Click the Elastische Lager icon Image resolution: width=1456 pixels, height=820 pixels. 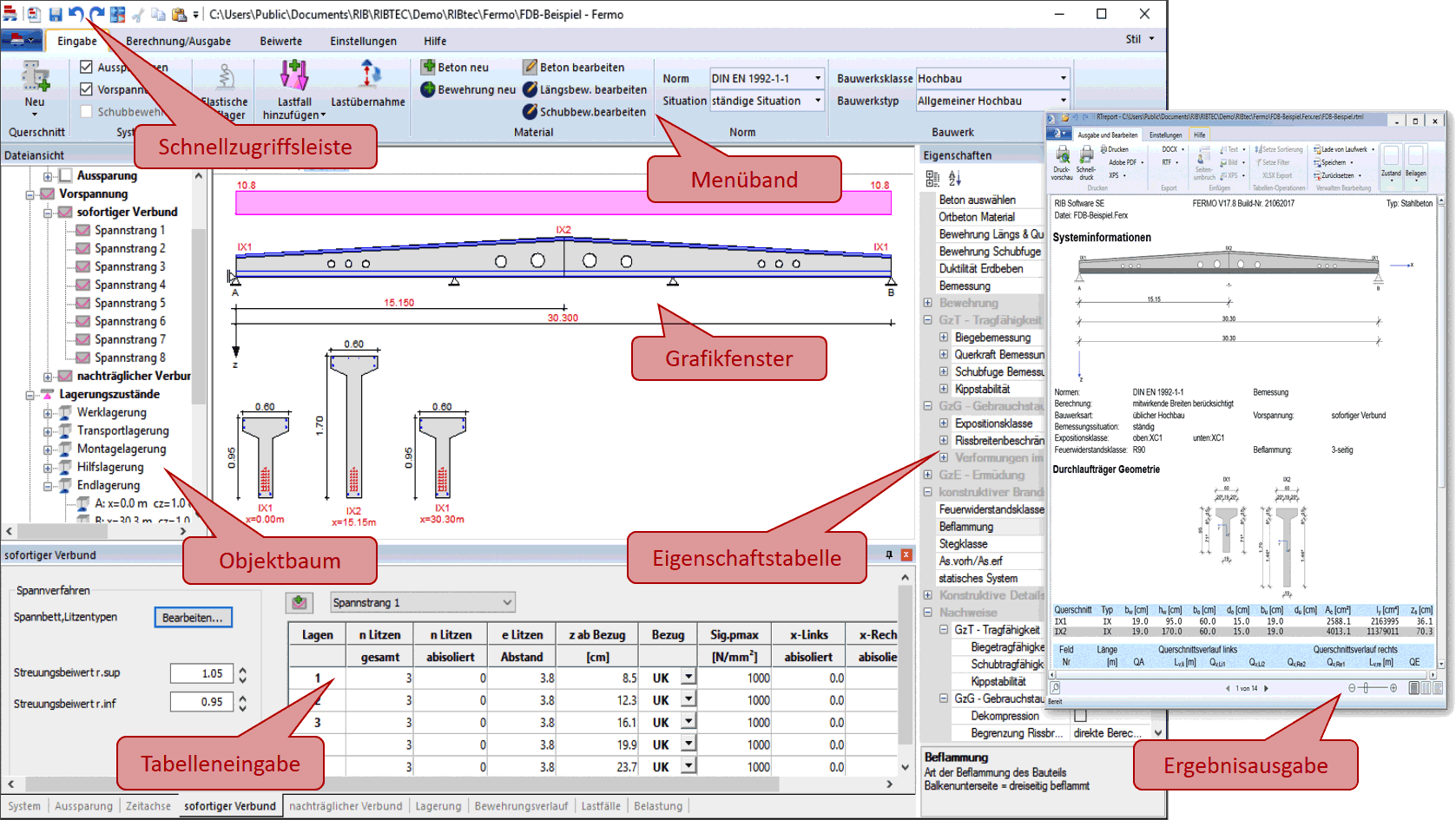point(225,78)
